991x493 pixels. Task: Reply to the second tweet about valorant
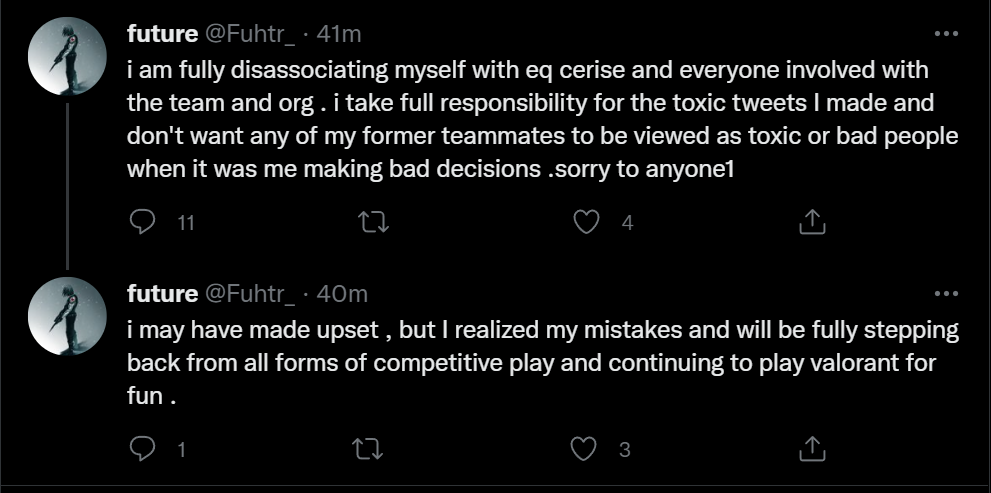click(143, 449)
